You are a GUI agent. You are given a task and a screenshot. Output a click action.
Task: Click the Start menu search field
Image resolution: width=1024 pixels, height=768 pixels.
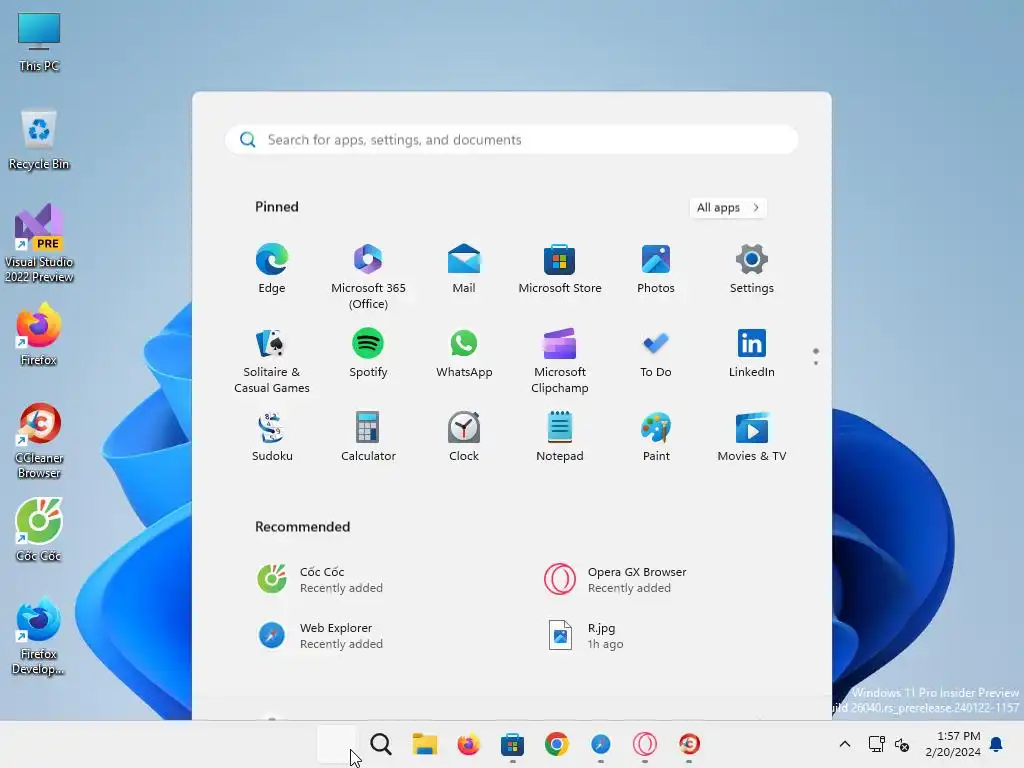pos(511,140)
